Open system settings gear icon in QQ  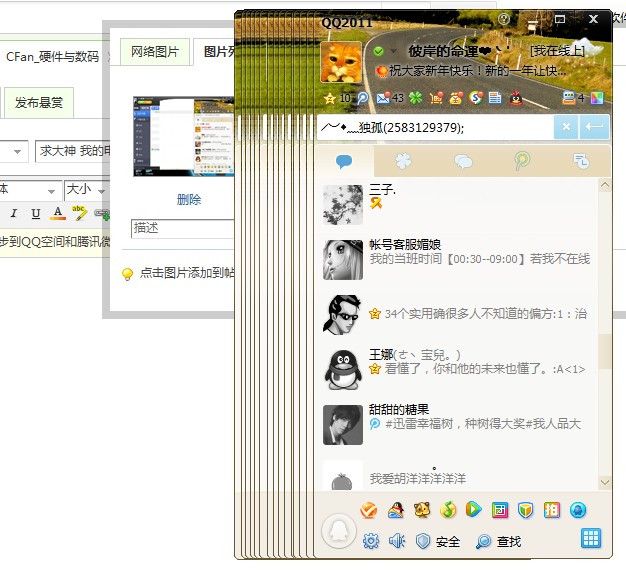click(371, 541)
